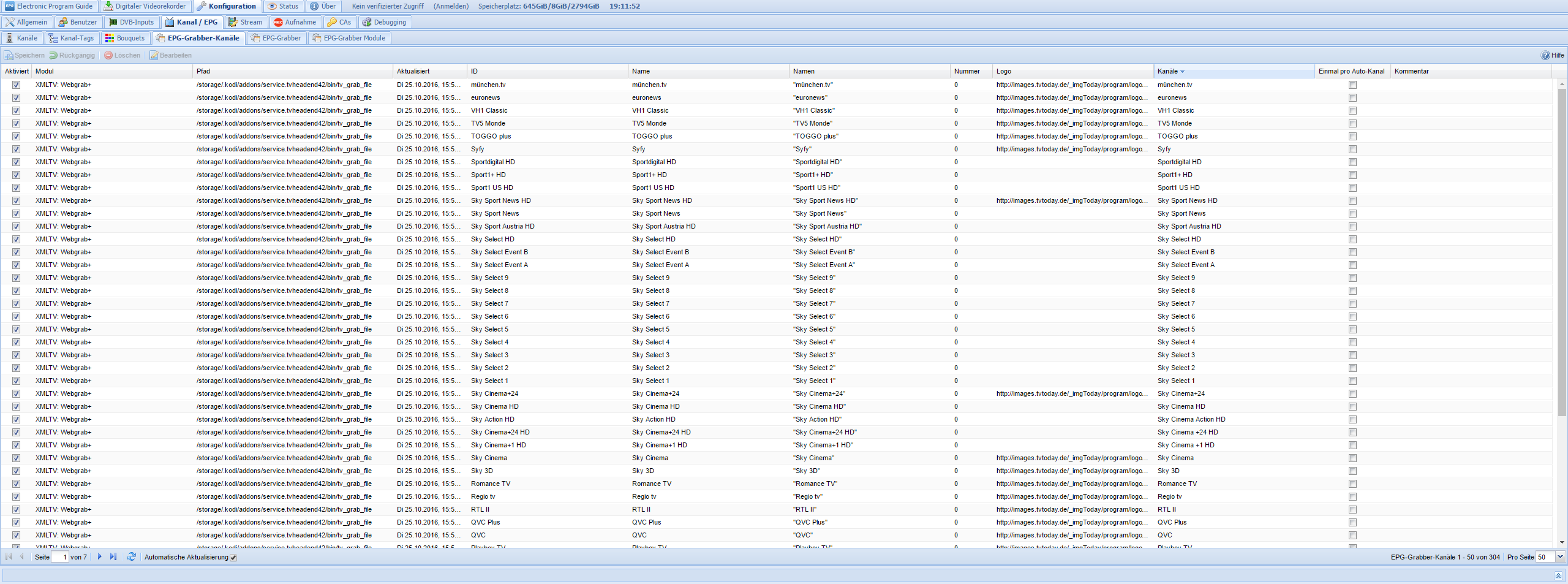1568x584 pixels.
Task: Click the Bearbeiten edit icon
Action: pyautogui.click(x=154, y=55)
